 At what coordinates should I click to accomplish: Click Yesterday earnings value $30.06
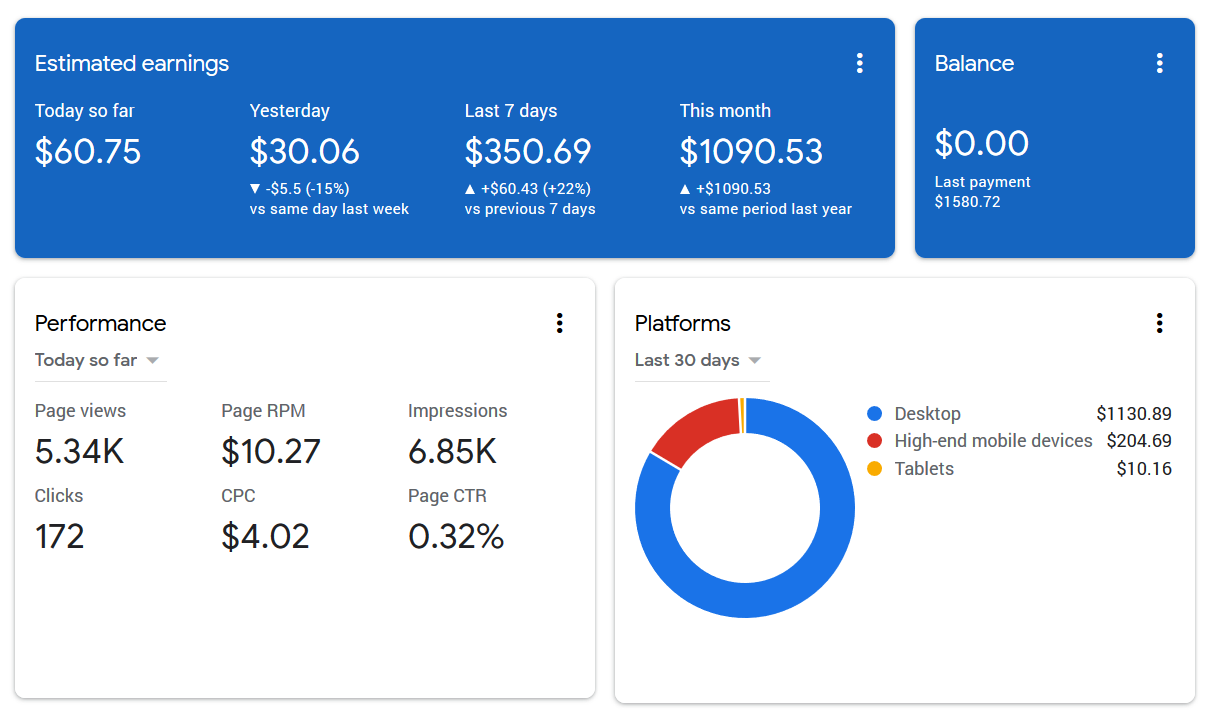pos(304,151)
